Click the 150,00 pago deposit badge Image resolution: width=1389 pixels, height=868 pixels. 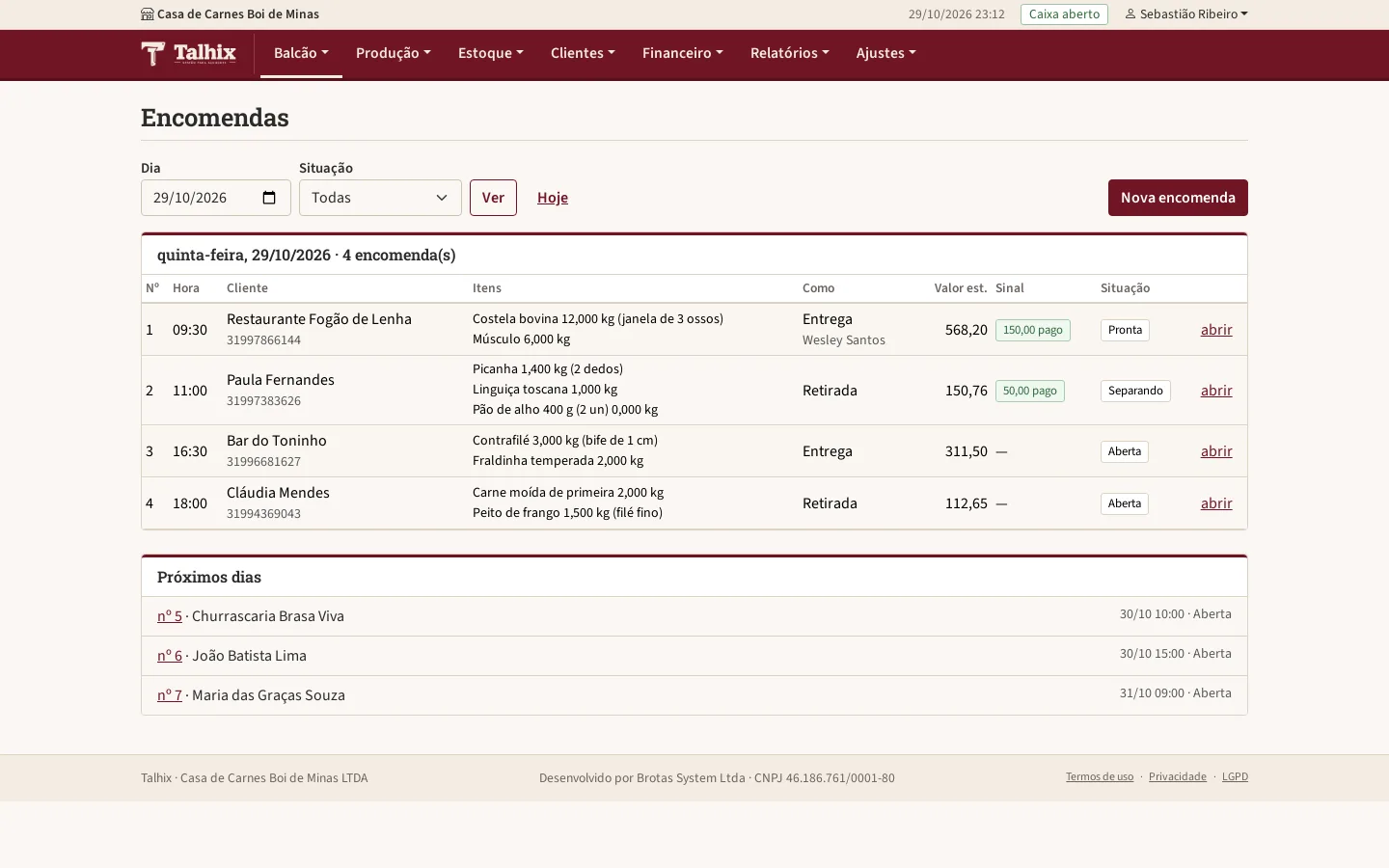pyautogui.click(x=1033, y=330)
